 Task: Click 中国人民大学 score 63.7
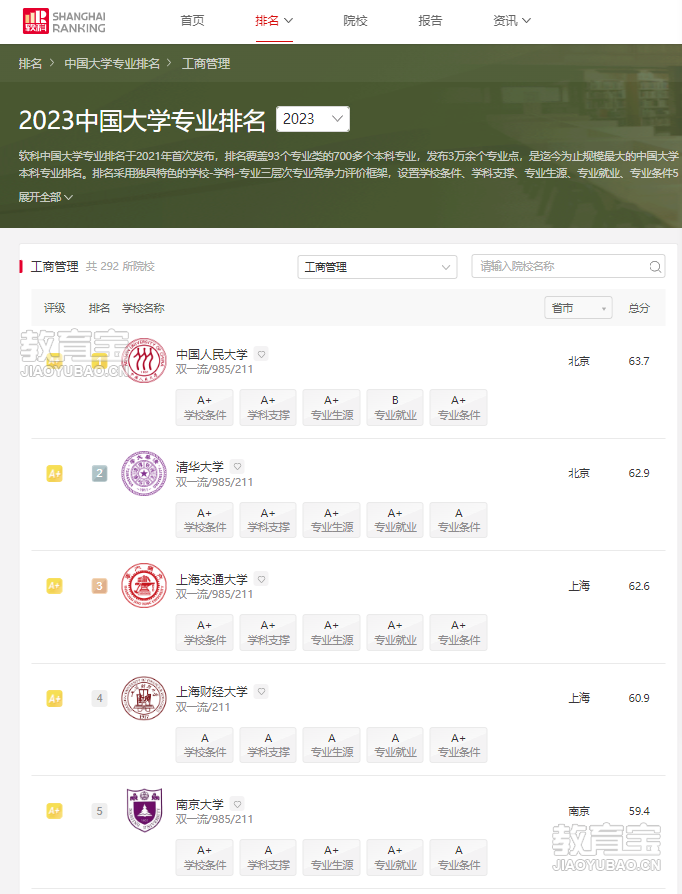coord(639,361)
